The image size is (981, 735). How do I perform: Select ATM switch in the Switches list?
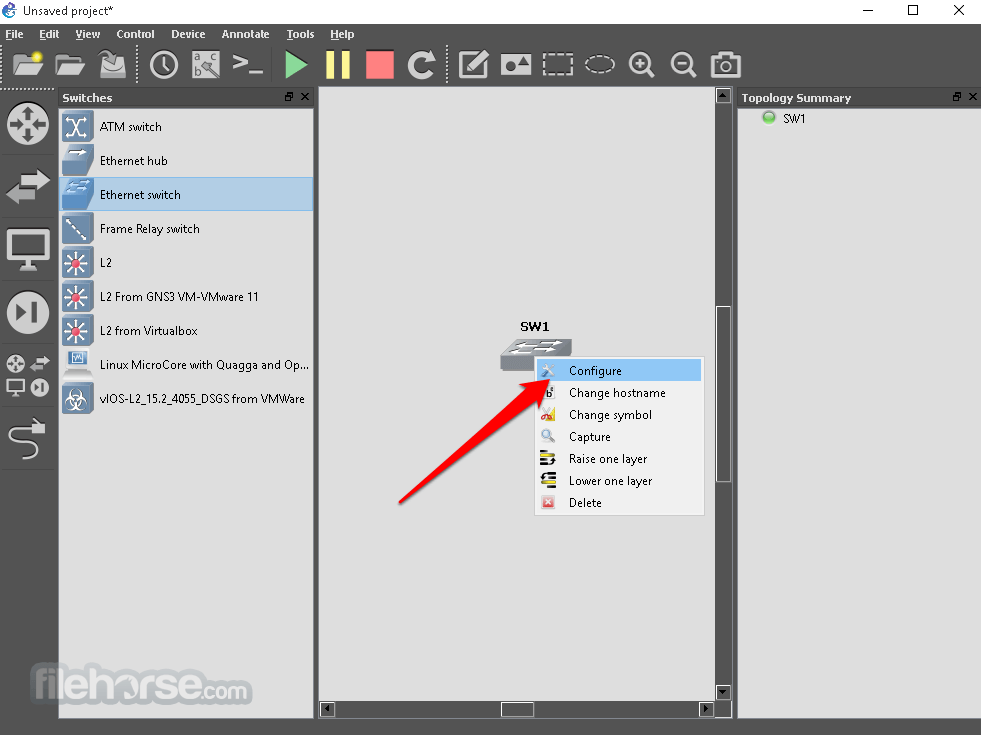click(x=186, y=126)
